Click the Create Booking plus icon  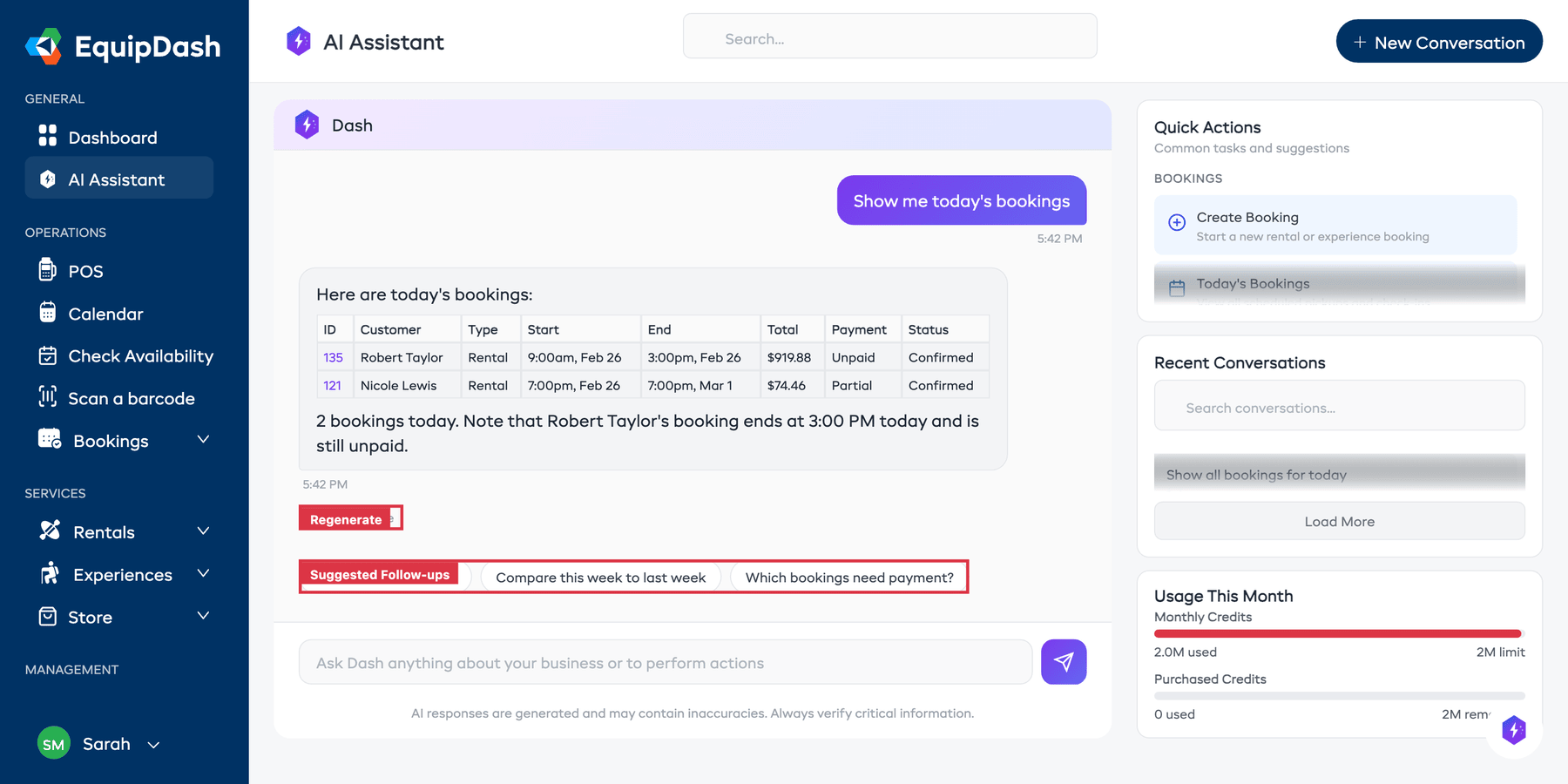pos(1177,222)
